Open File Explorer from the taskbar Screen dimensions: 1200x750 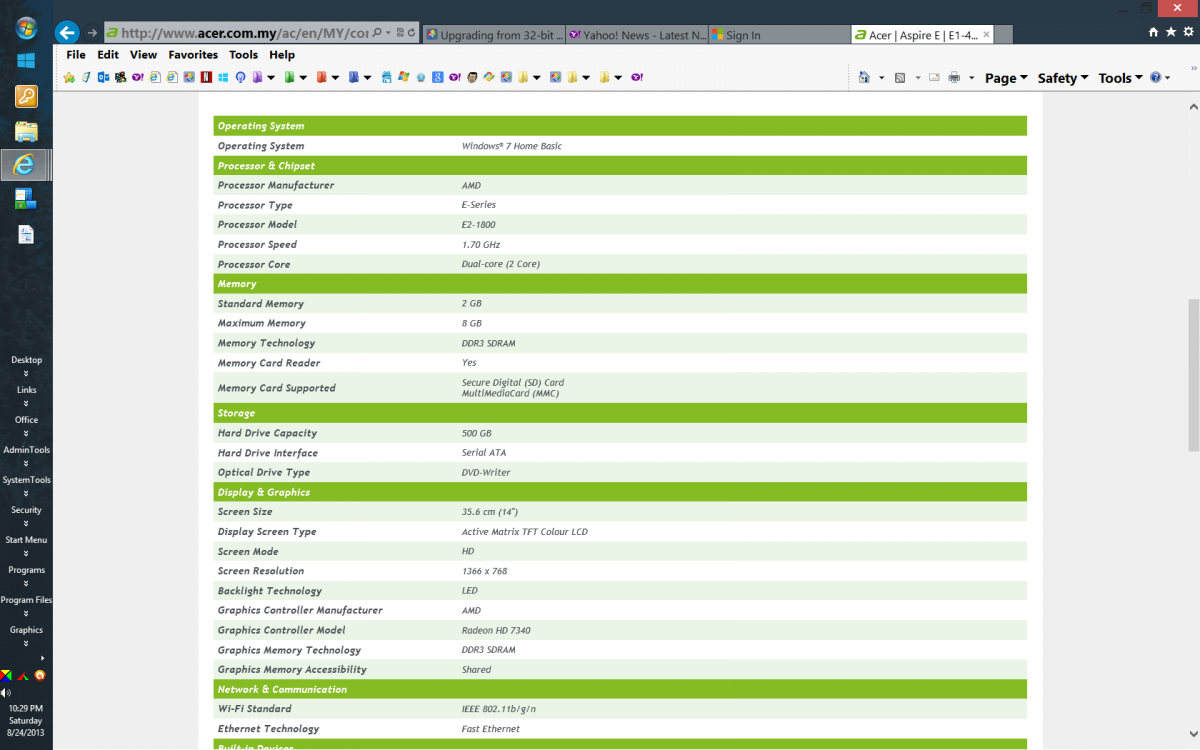point(26,131)
